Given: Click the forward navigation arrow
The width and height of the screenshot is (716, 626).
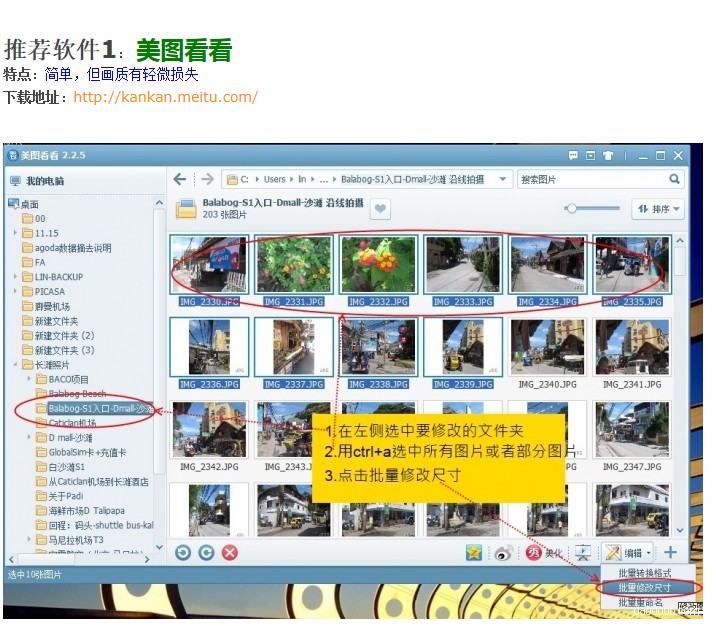Looking at the screenshot, I should (x=207, y=179).
